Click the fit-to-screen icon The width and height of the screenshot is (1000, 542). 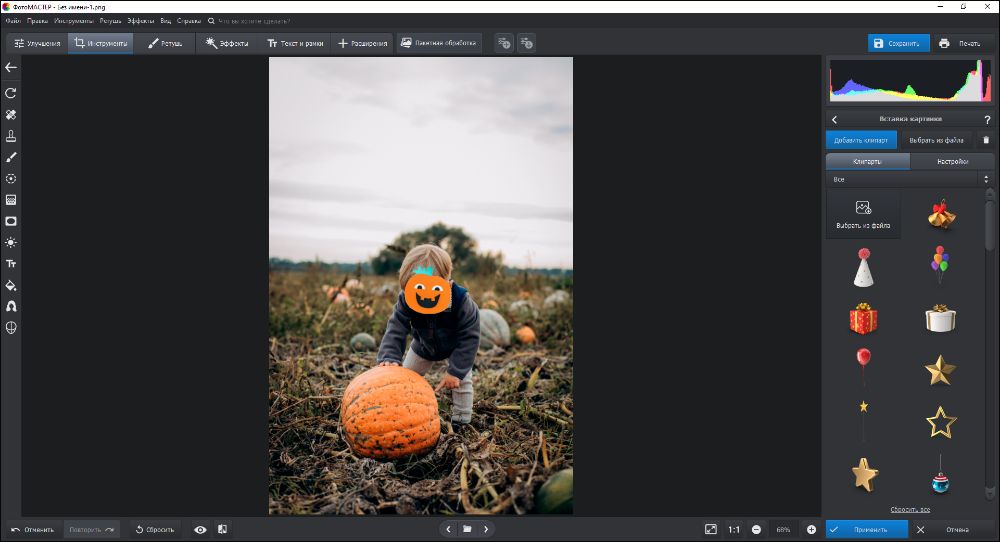coord(710,529)
